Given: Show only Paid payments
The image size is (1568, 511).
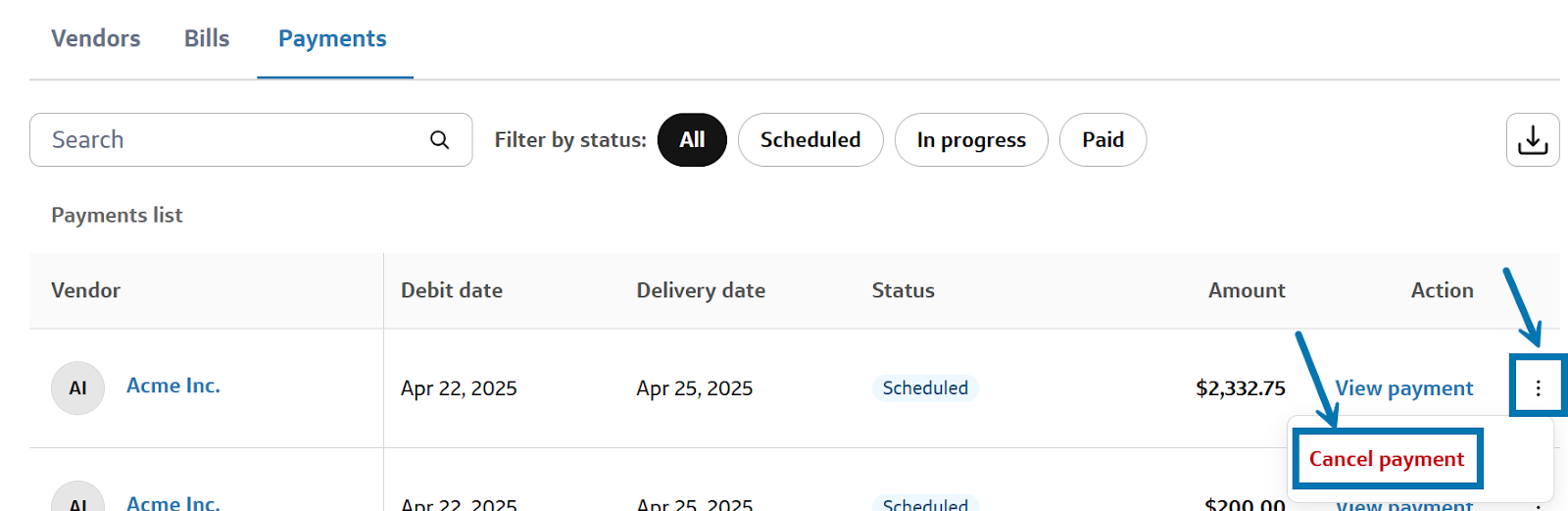Looking at the screenshot, I should tap(1102, 140).
